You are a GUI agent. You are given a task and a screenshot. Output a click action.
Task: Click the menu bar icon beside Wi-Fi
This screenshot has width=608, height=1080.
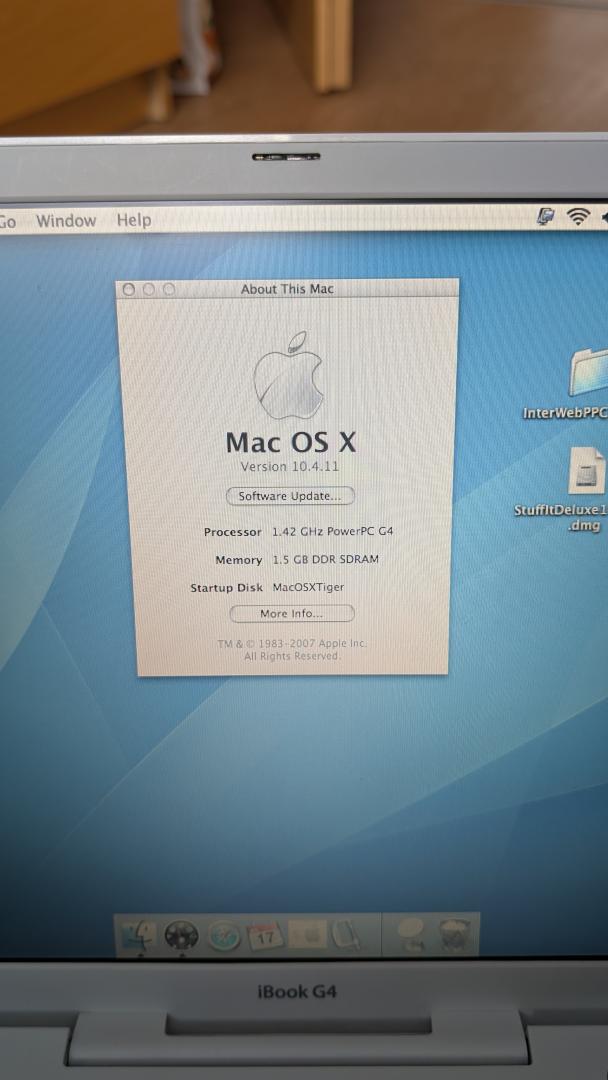[x=546, y=217]
